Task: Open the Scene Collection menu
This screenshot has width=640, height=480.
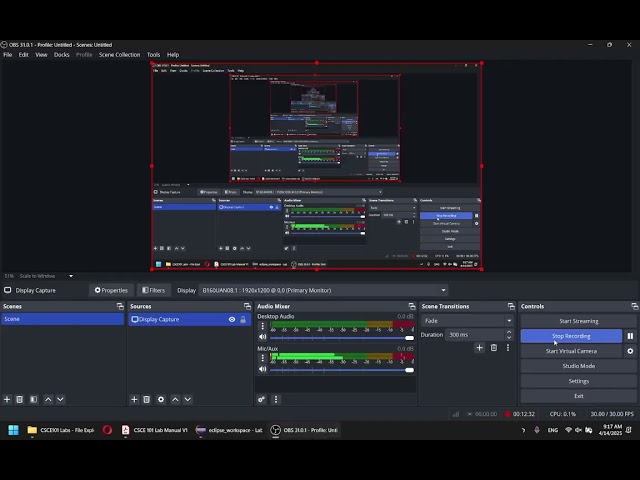Action: coord(119,55)
